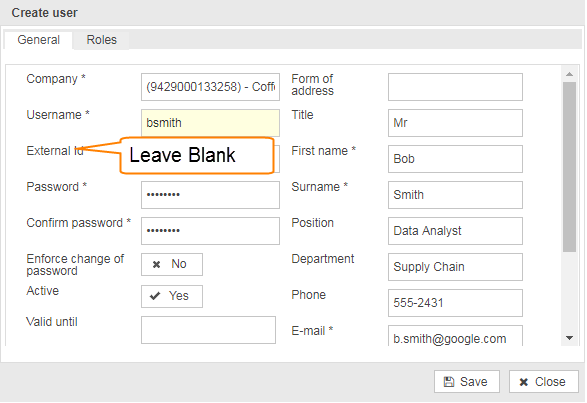Click the Username field containing bsmith
This screenshot has height=403, width=587.
(x=210, y=123)
